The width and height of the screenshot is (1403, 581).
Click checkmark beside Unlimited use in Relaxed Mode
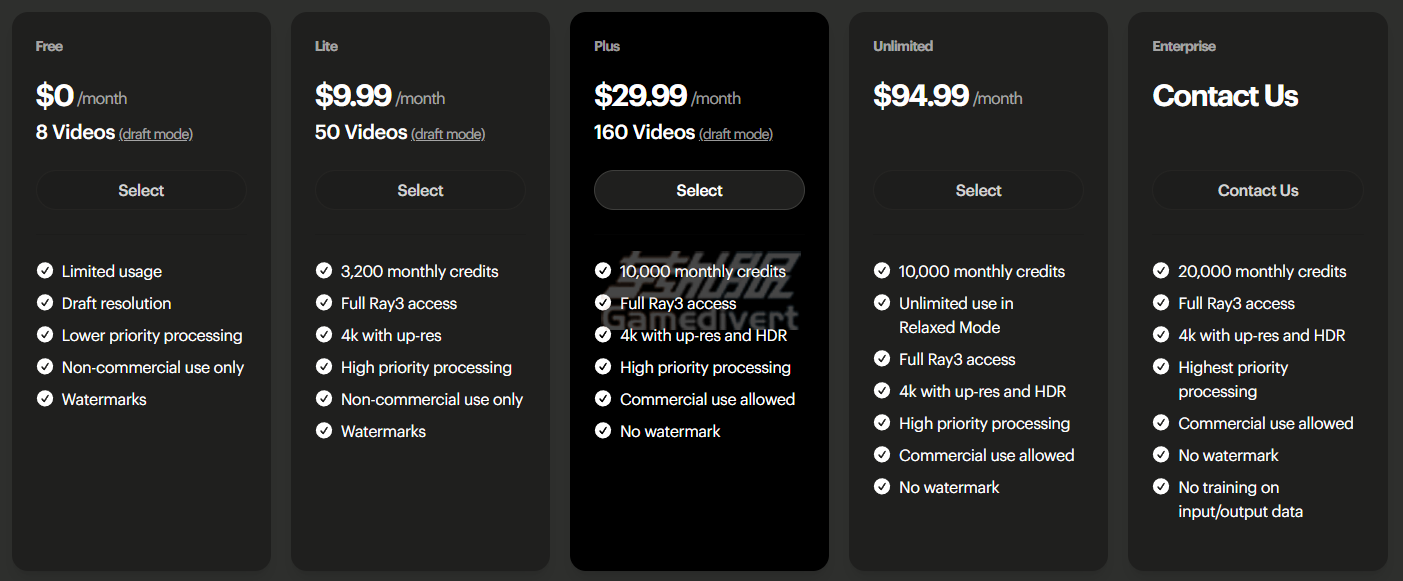(882, 303)
